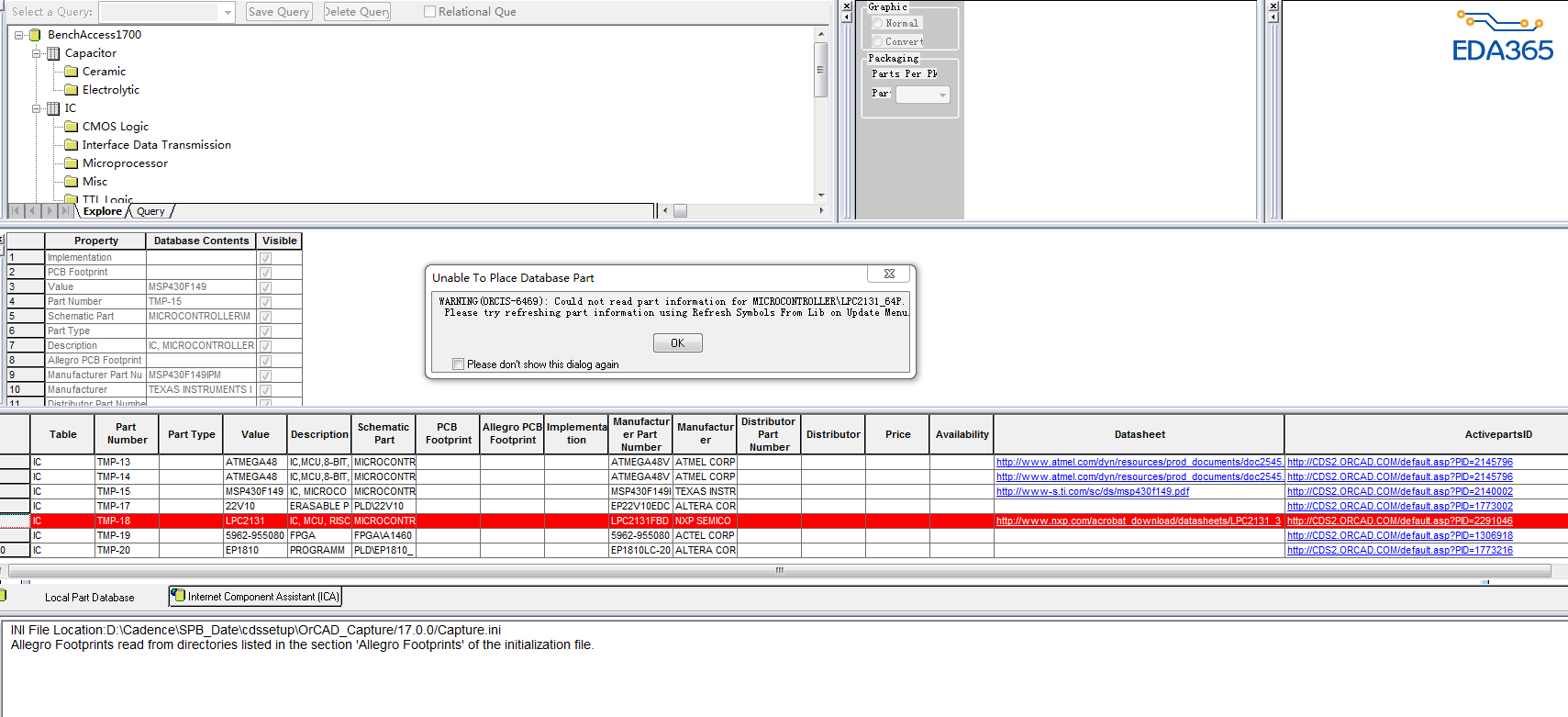Viewport: 1568px width, 717px height.
Task: Click the Datasheet column header
Action: click(1140, 435)
